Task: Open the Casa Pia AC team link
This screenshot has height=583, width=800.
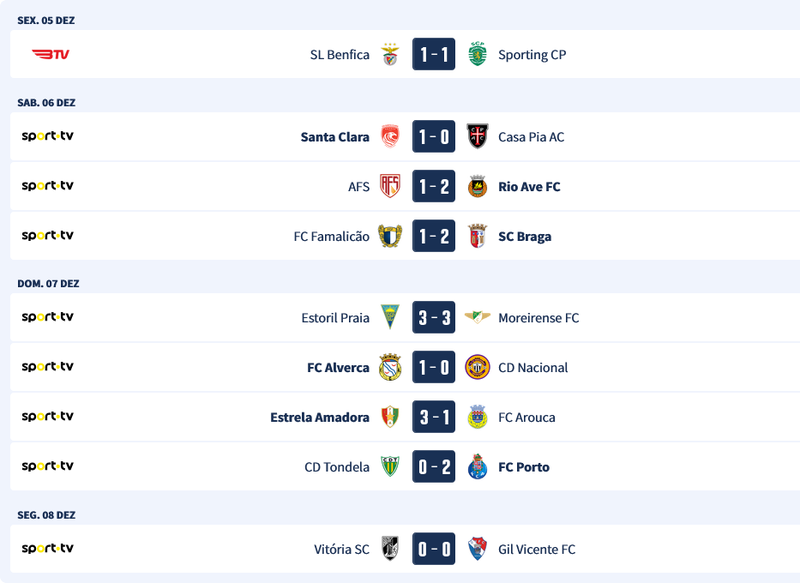Action: tap(531, 137)
